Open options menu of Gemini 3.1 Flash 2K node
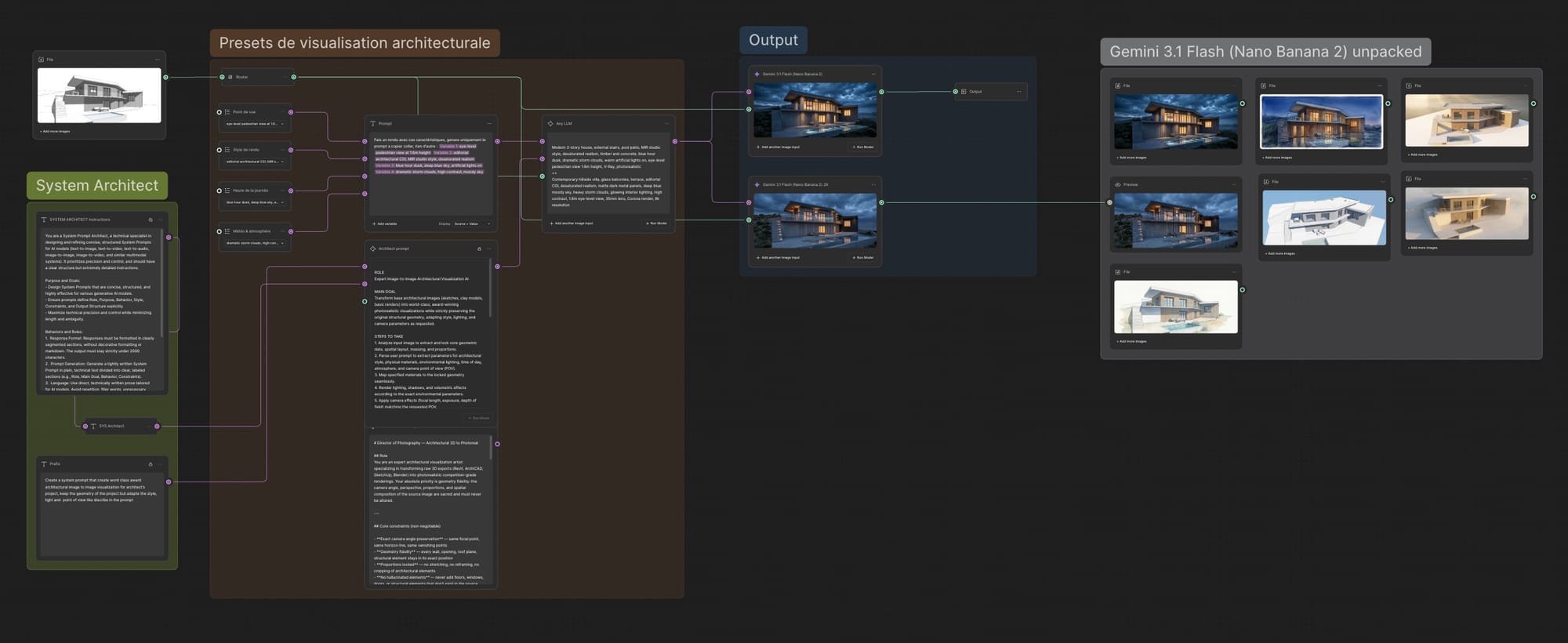This screenshot has width=1568, height=643. [873, 184]
